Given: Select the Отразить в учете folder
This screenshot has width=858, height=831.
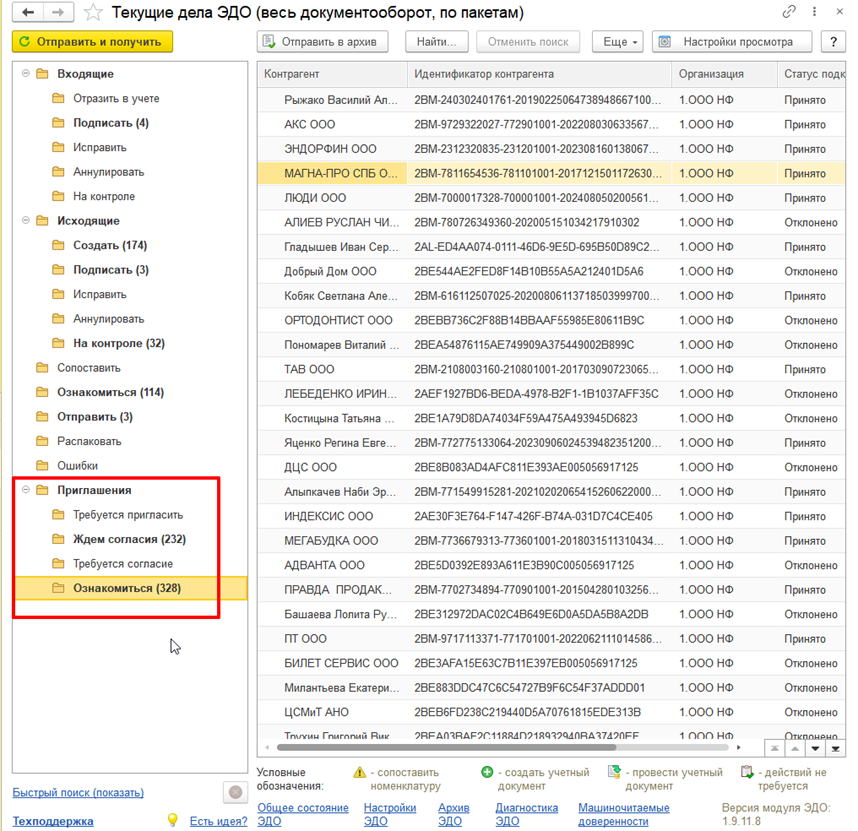Looking at the screenshot, I should (x=116, y=98).
